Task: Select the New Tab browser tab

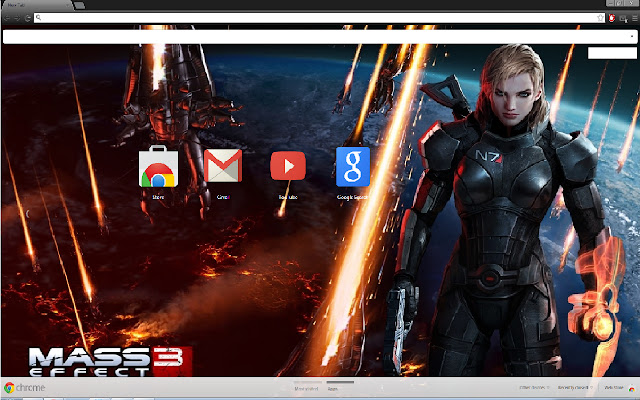Action: 37,5
